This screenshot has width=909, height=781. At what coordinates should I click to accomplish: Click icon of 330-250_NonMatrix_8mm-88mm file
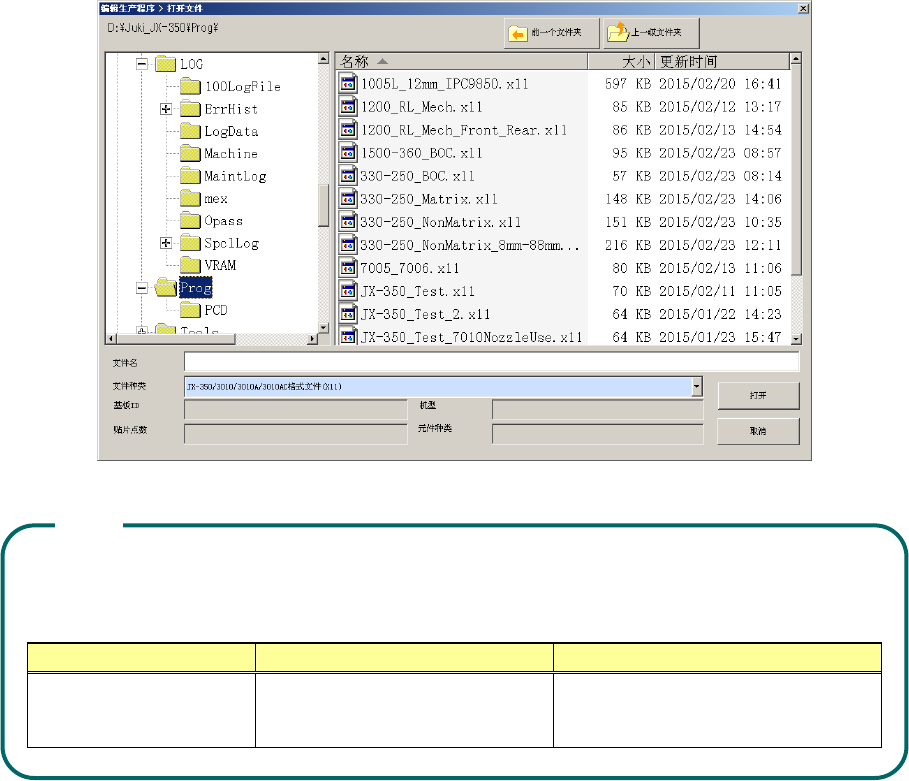point(348,245)
